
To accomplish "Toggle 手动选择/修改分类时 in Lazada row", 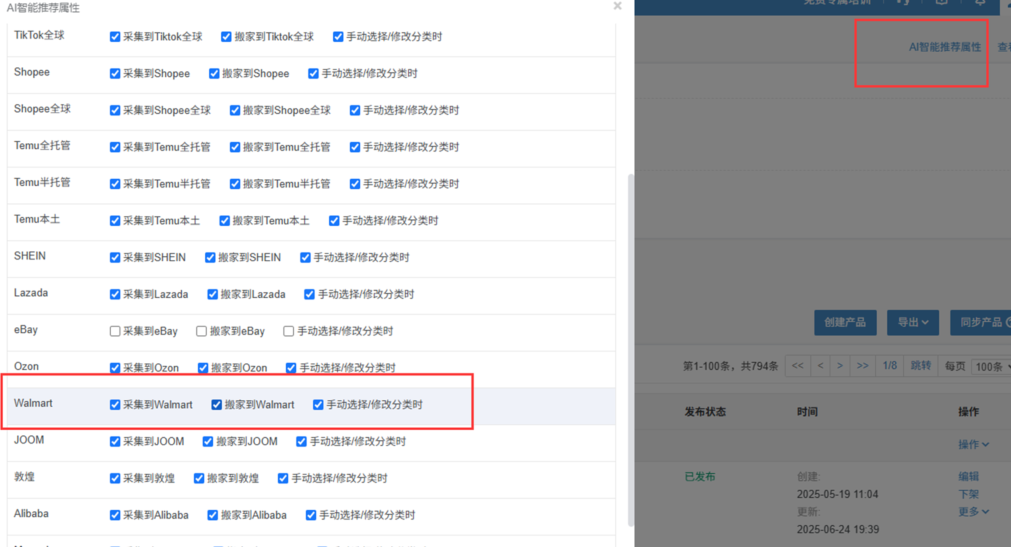I will point(309,294).
